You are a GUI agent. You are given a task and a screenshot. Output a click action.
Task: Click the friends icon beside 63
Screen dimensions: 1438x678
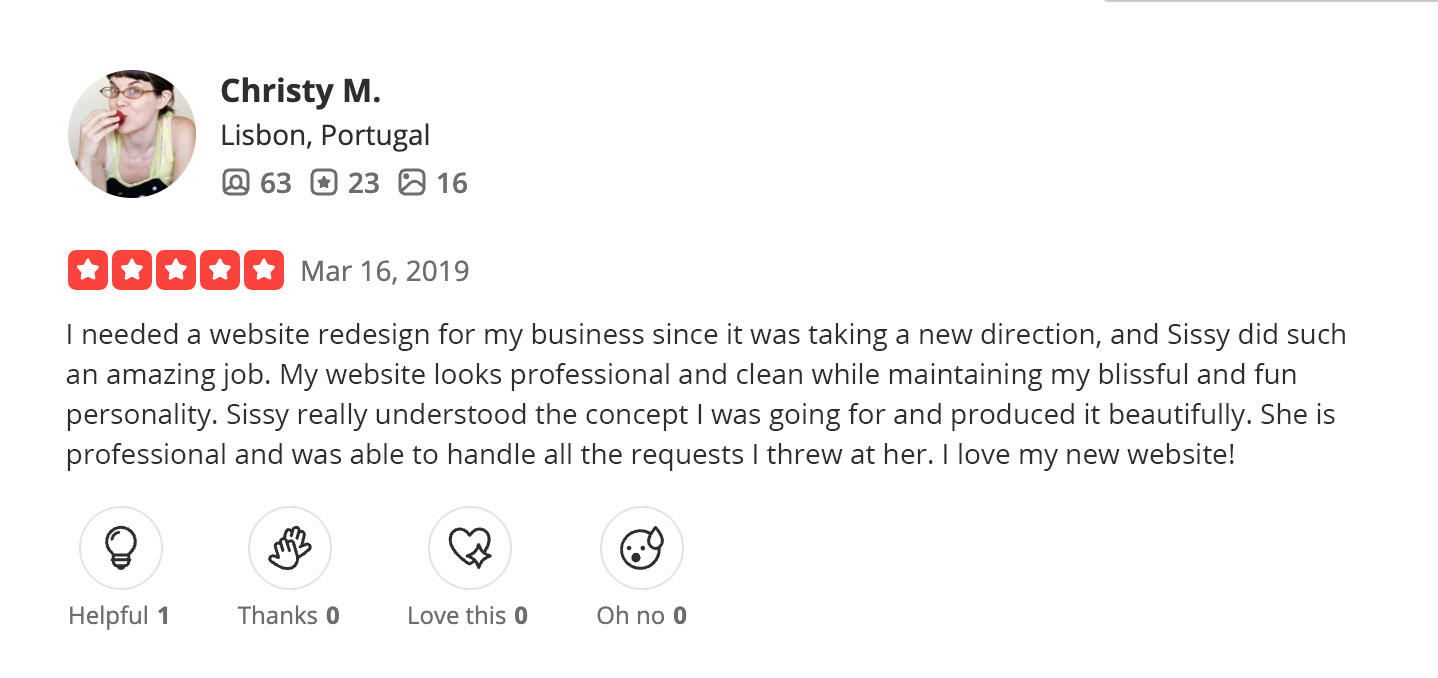(x=235, y=183)
